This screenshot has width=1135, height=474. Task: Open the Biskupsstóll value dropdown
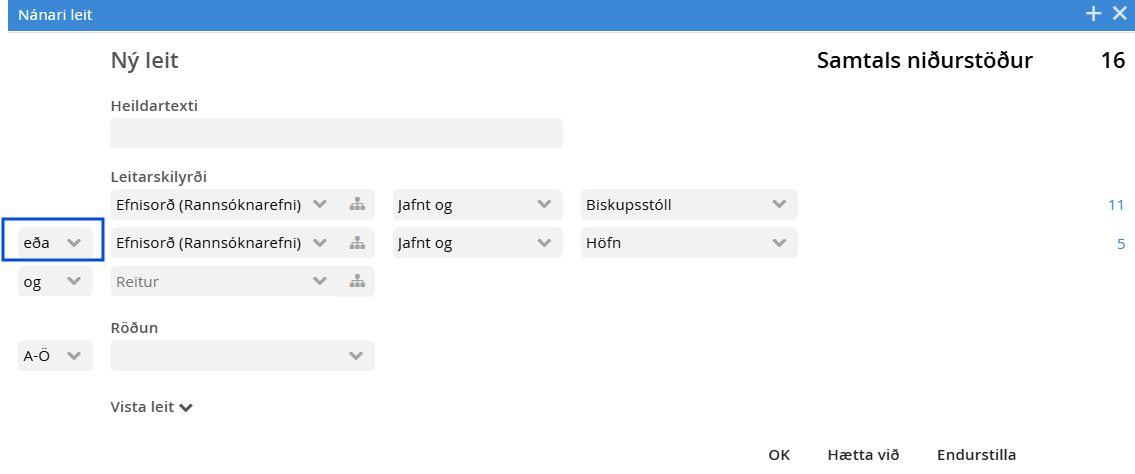click(x=689, y=205)
